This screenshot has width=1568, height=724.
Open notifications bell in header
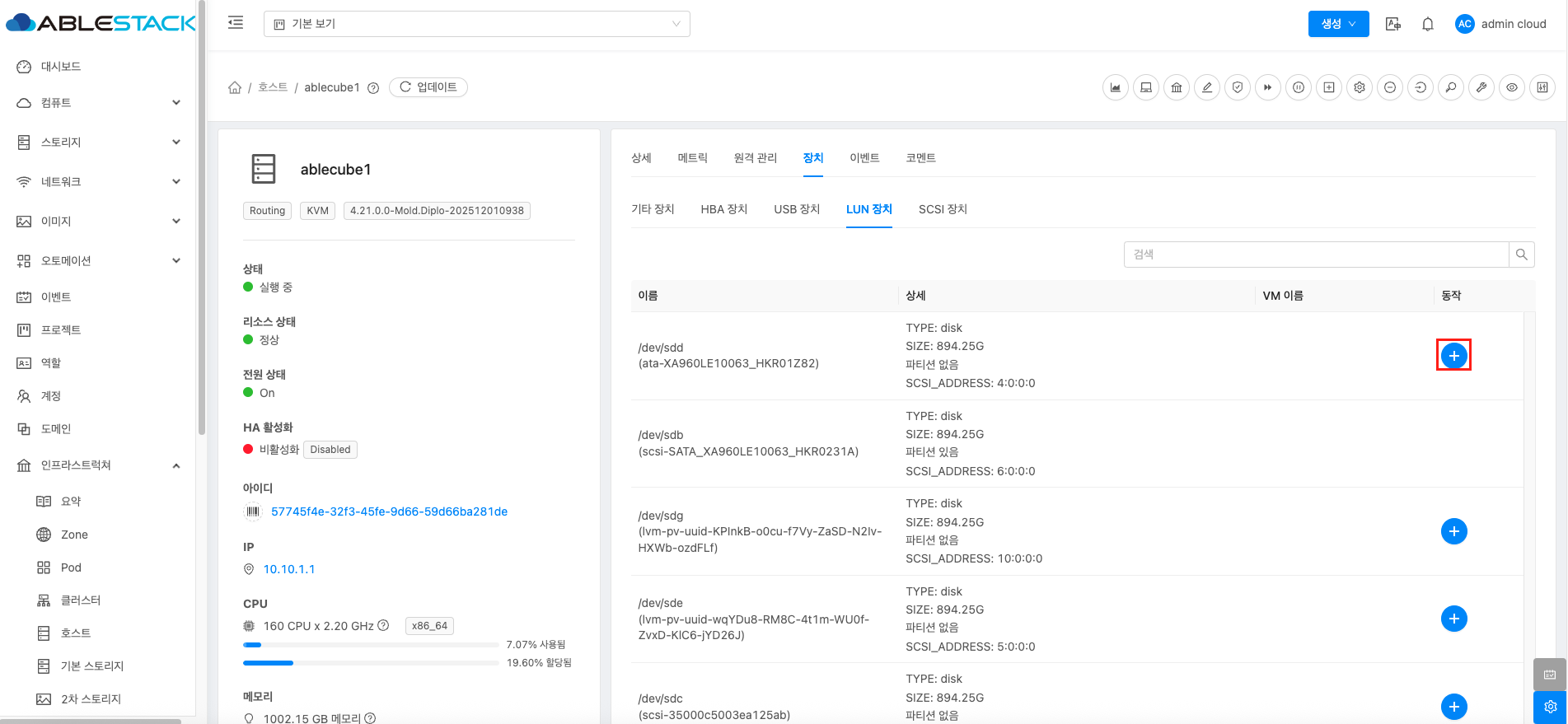(1428, 24)
